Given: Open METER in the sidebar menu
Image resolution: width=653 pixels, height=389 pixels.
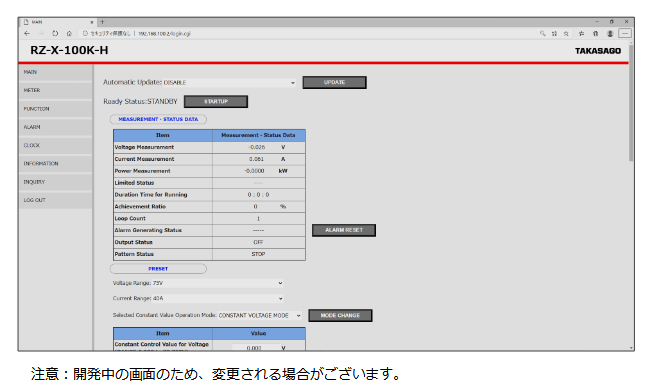Looking at the screenshot, I should pos(55,90).
